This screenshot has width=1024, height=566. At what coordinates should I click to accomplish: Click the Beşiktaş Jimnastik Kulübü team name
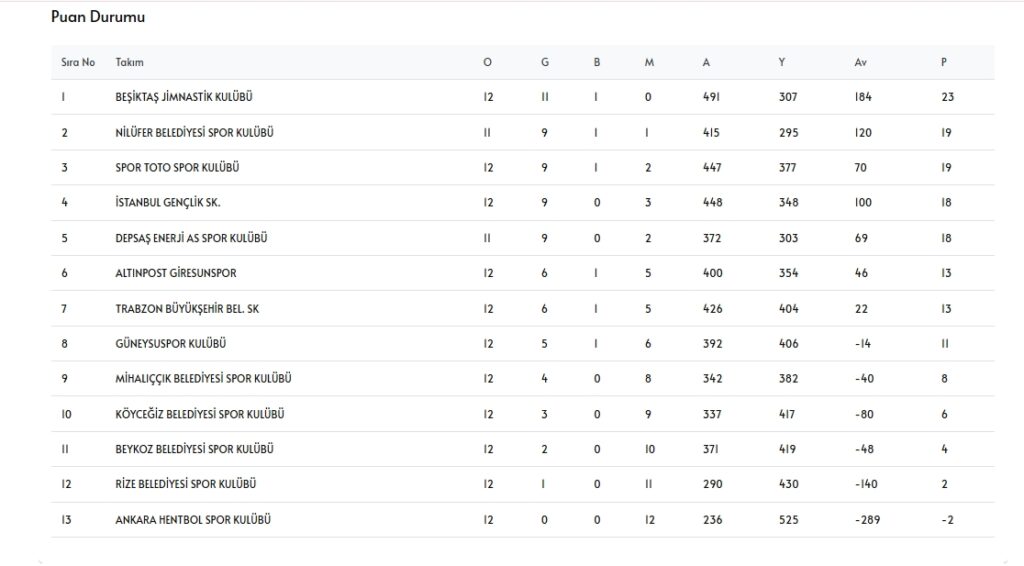click(184, 97)
